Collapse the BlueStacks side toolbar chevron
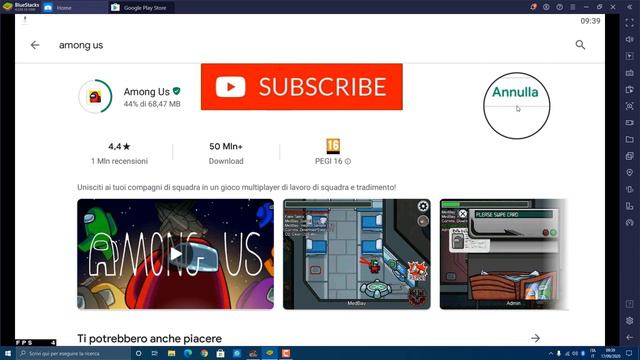This screenshot has height=360, width=640. coord(629,7)
